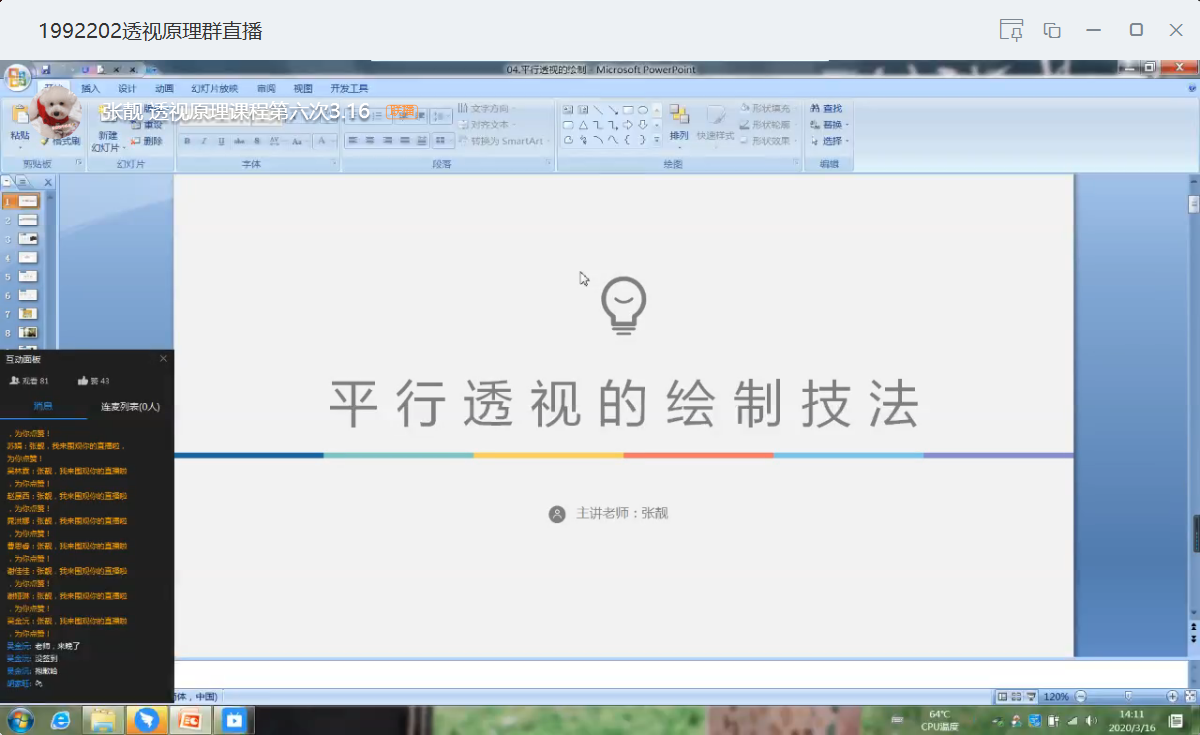Select the oval shape in shapes gallery
This screenshot has width=1200, height=735.
point(643,109)
